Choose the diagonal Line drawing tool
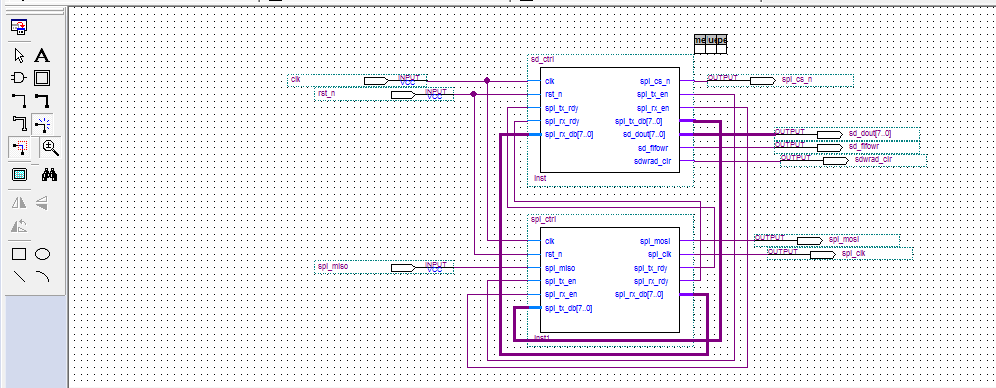Image resolution: width=996 pixels, height=388 pixels. (x=19, y=276)
